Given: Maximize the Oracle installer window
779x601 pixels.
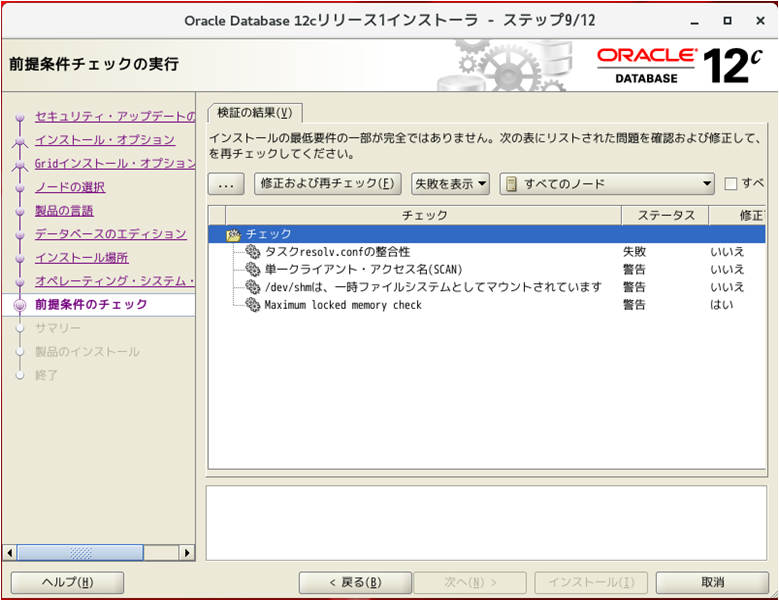Looking at the screenshot, I should tap(727, 21).
